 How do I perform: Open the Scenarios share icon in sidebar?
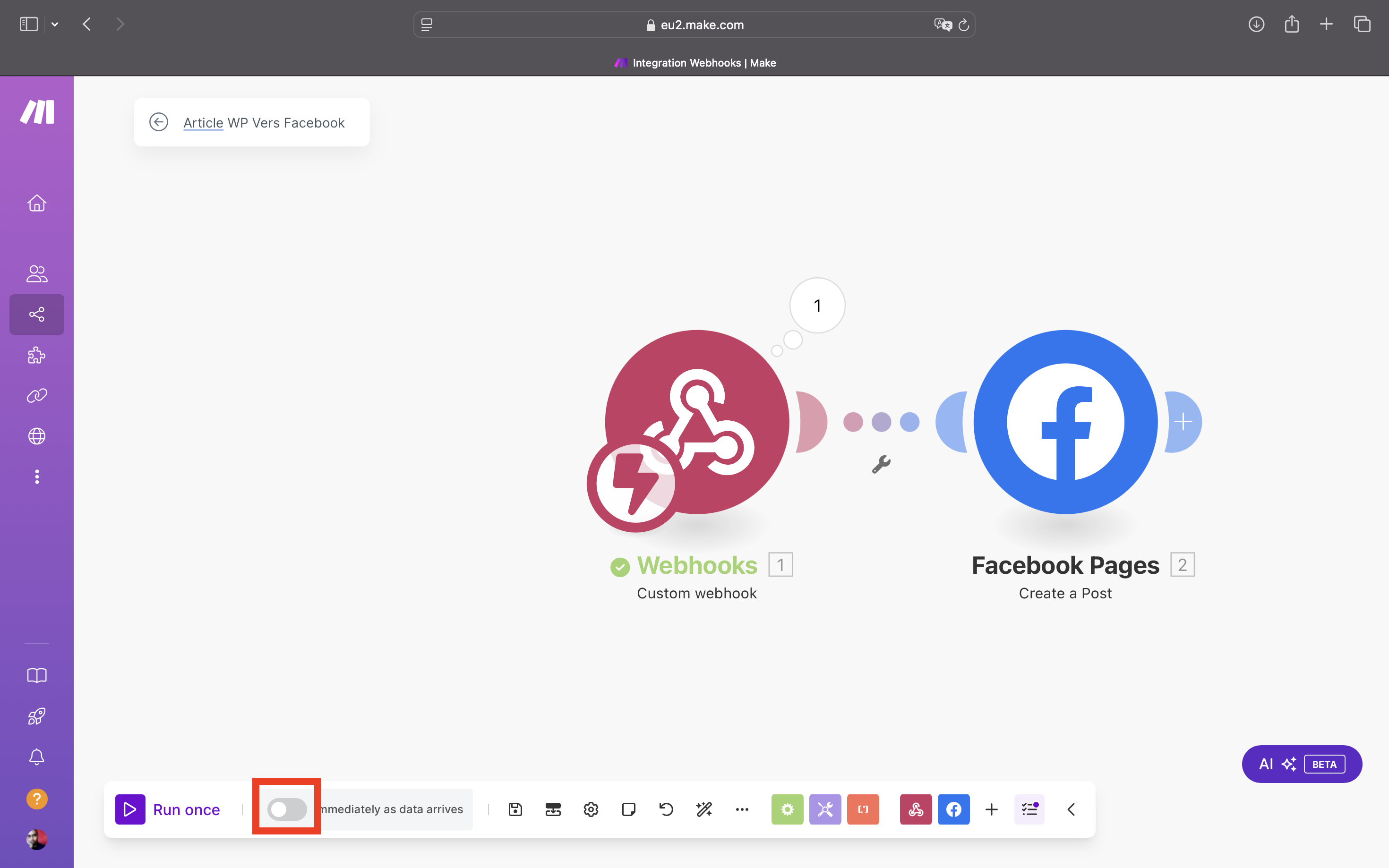[x=37, y=314]
